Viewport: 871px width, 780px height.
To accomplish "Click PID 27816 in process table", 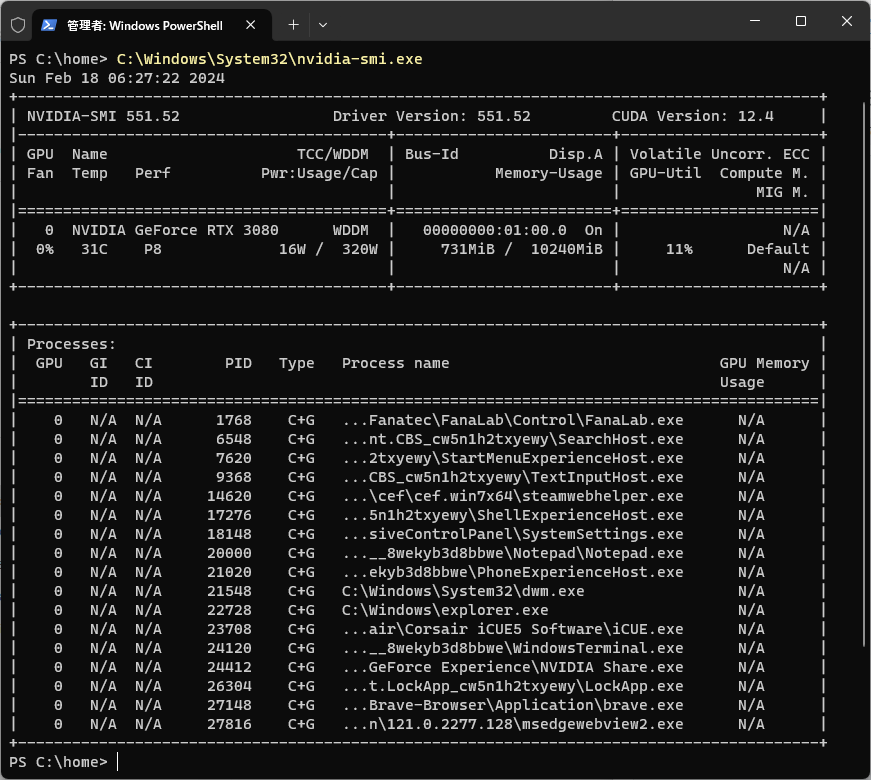I will 229,724.
